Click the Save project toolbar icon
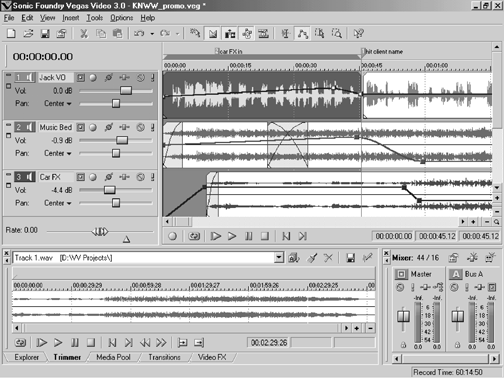 pyautogui.click(x=45, y=33)
